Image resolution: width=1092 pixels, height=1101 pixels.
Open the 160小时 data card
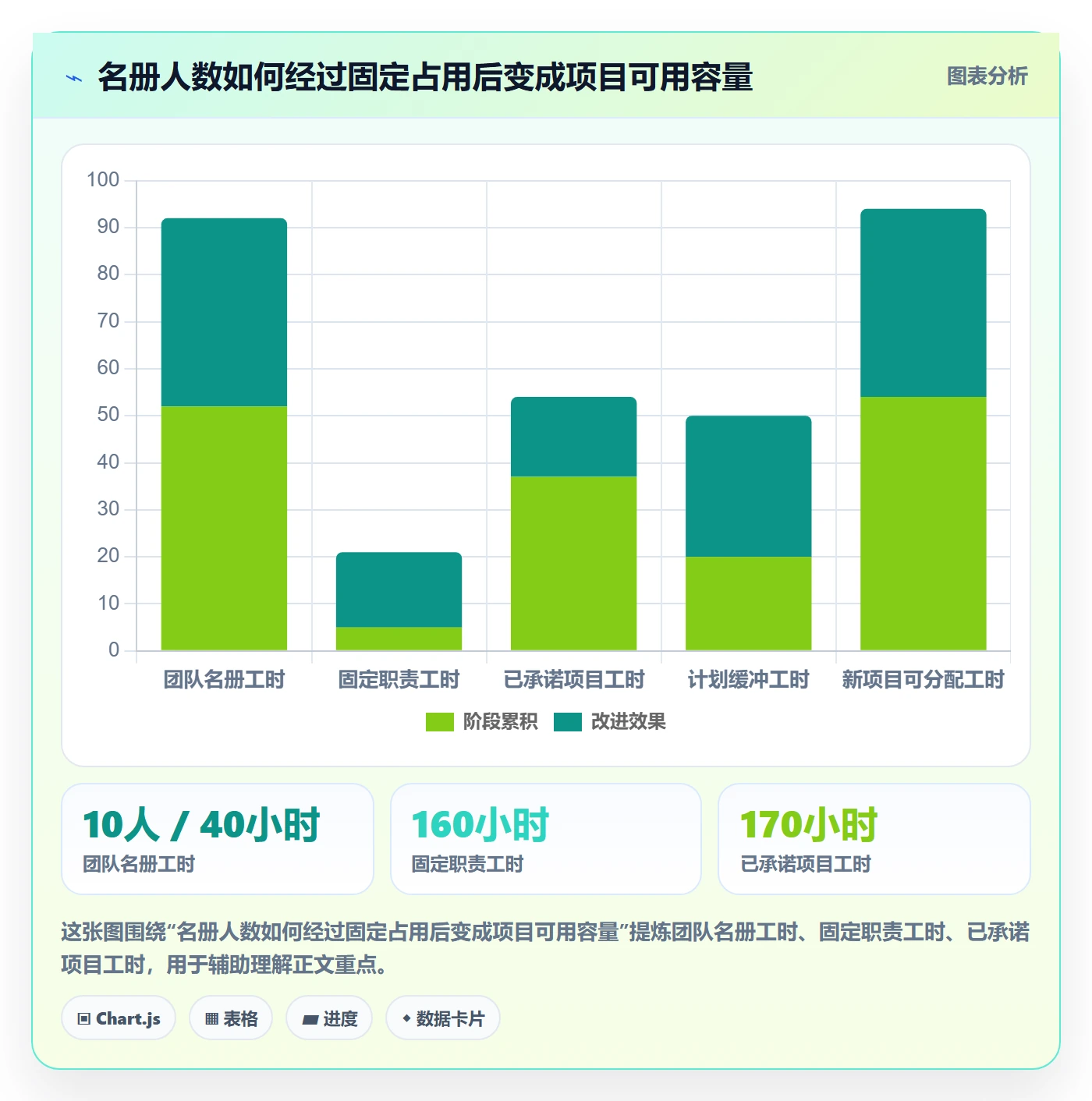[546, 839]
